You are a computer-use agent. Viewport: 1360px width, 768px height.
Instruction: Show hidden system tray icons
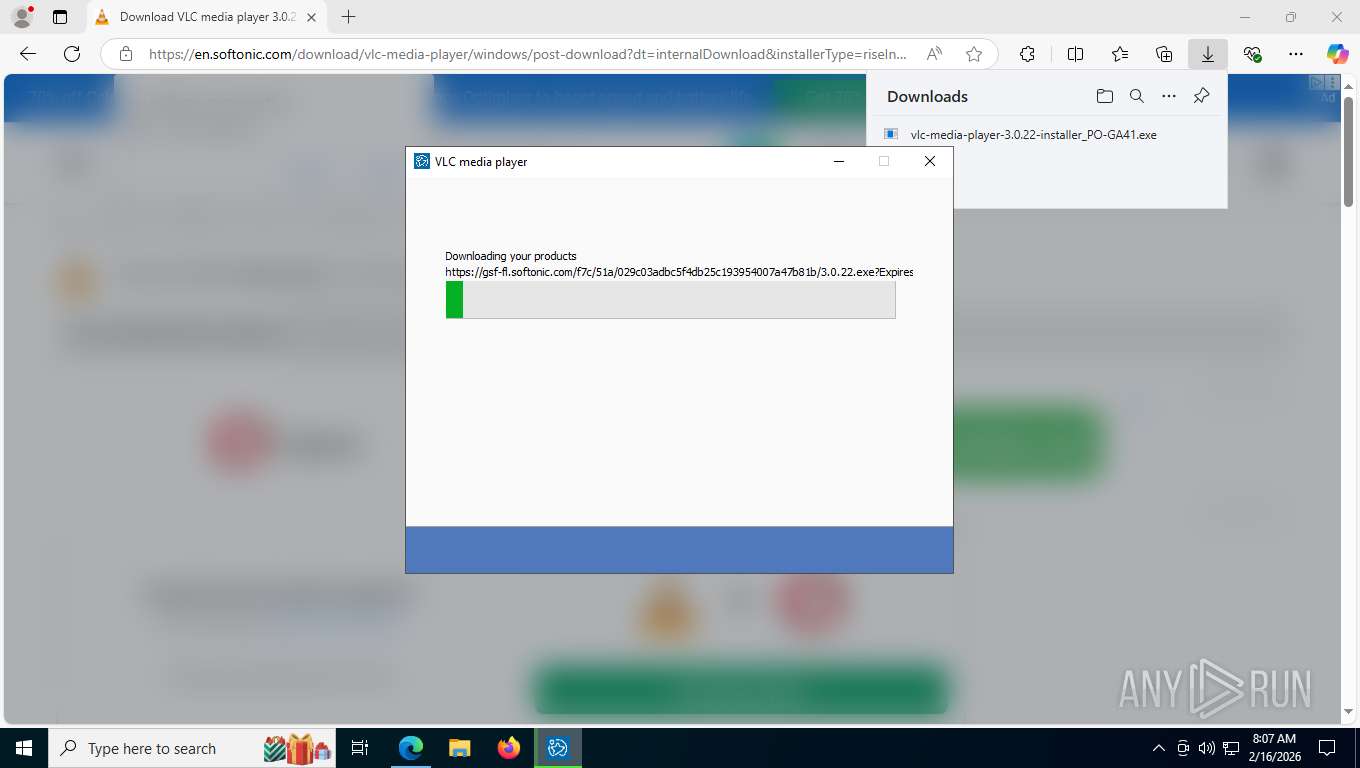pyautogui.click(x=1159, y=748)
